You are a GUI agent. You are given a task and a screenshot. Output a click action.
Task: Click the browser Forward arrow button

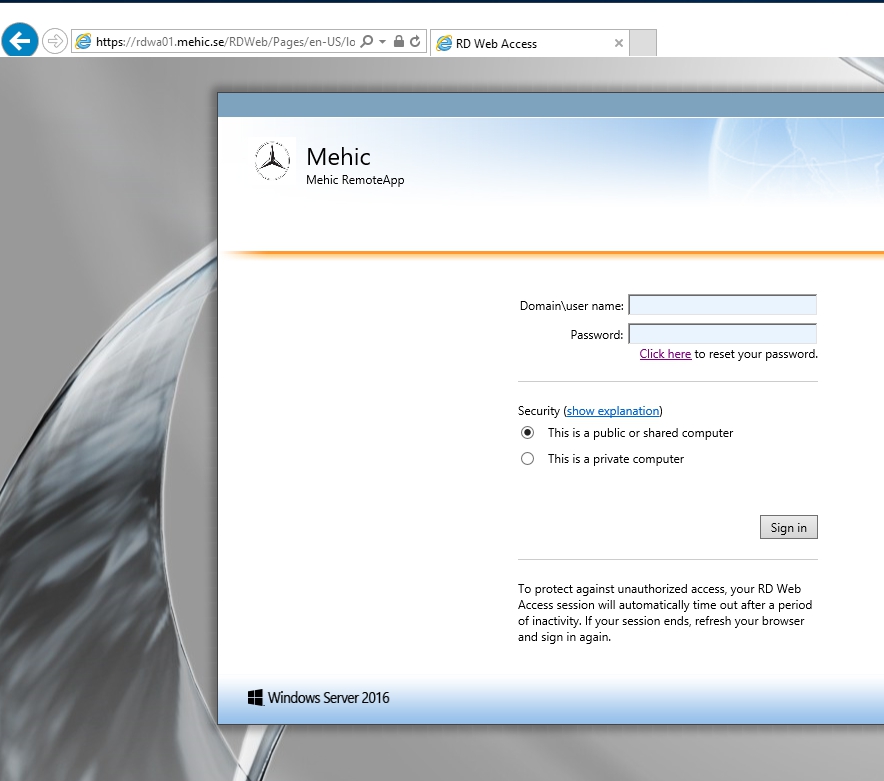pyautogui.click(x=55, y=41)
